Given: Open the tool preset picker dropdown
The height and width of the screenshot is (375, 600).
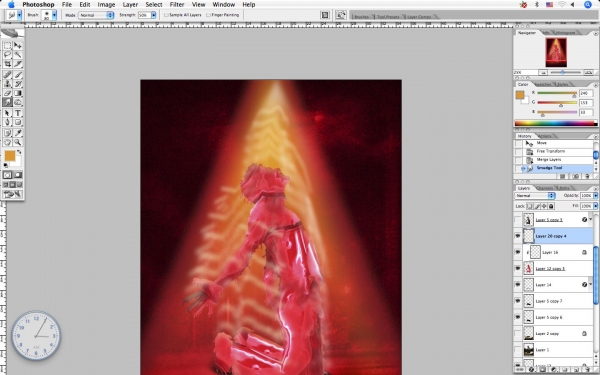Looking at the screenshot, I should tap(19, 15).
